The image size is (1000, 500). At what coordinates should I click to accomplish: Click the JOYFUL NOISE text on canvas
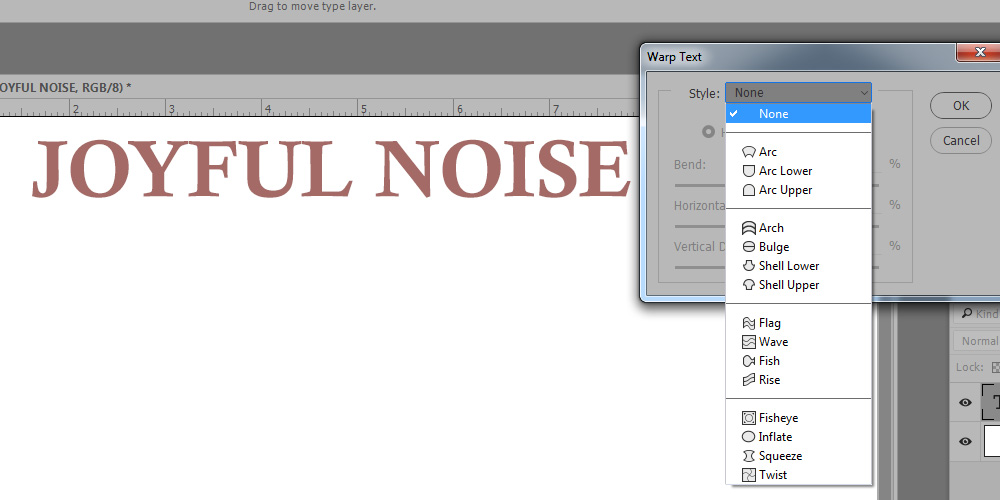(330, 168)
